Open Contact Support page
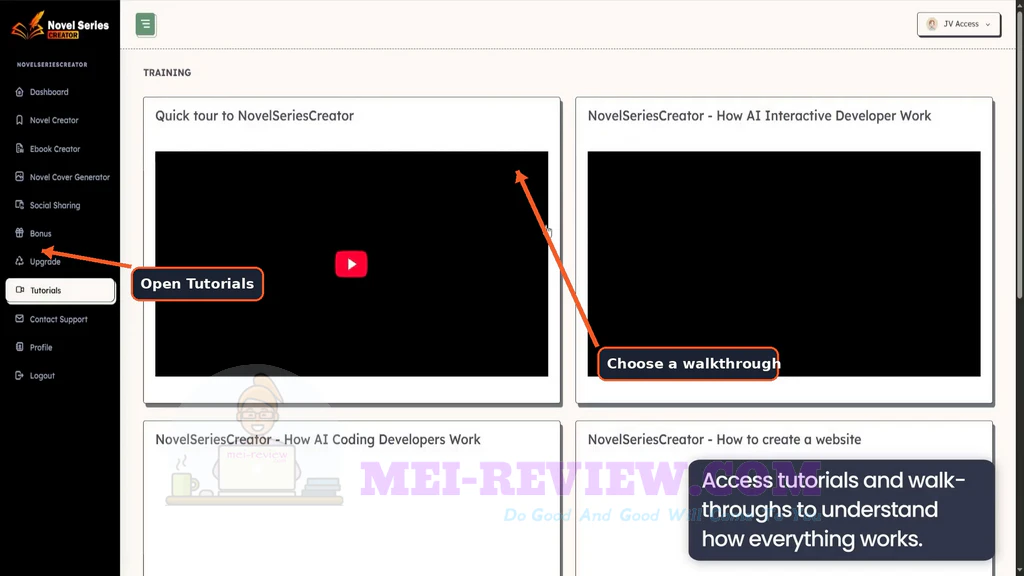This screenshot has width=1024, height=576. pyautogui.click(x=58, y=319)
